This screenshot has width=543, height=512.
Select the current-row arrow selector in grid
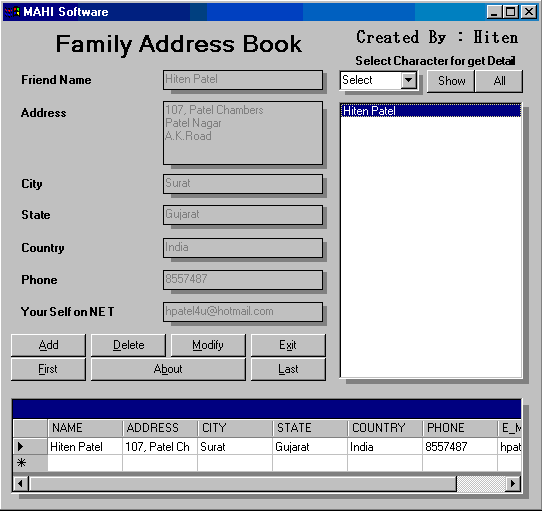click(x=30, y=447)
